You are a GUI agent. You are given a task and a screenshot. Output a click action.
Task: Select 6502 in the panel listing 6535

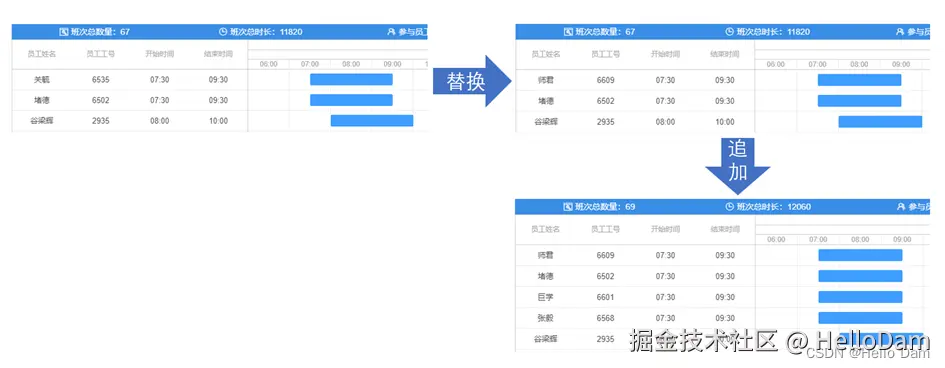coord(101,100)
